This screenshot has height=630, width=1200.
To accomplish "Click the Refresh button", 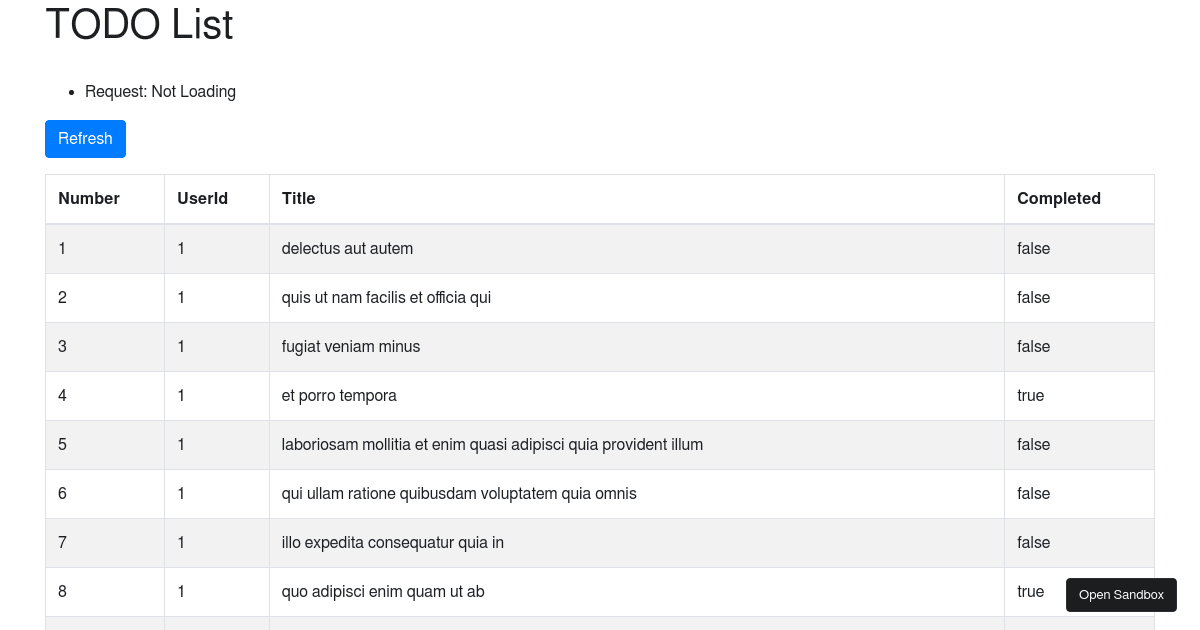I will (85, 138).
